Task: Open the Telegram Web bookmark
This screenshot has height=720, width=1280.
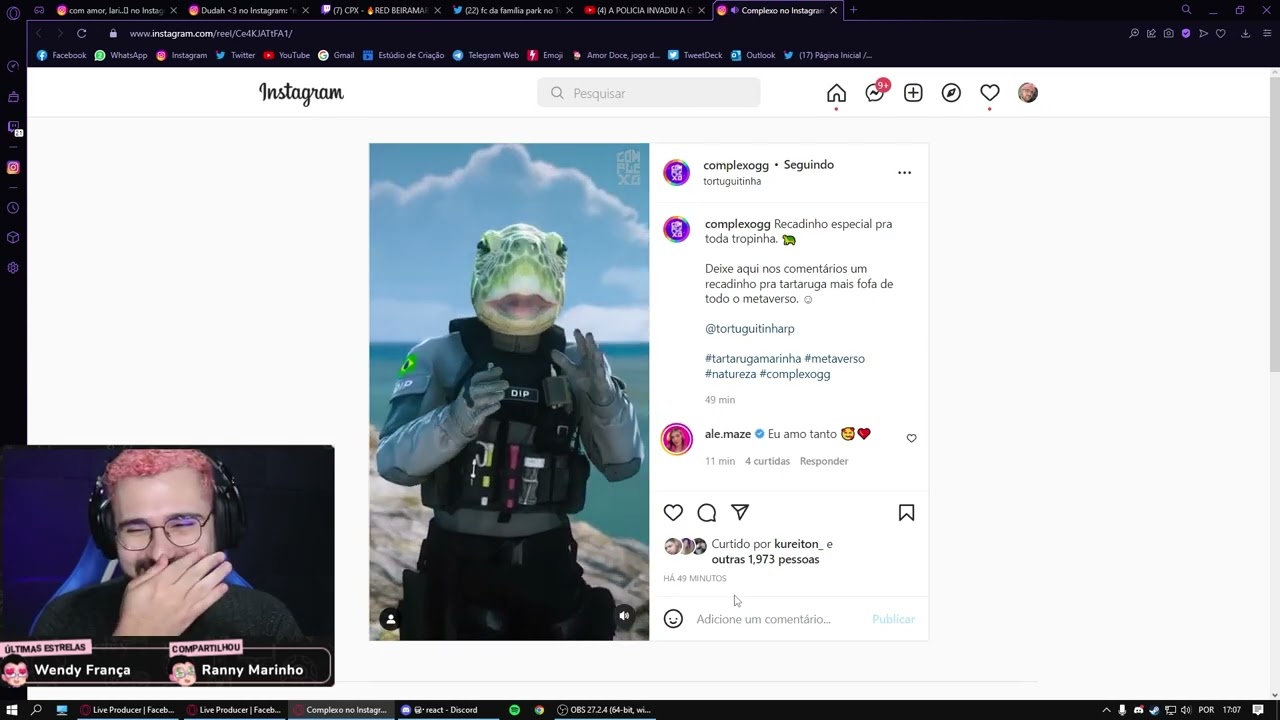Action: coord(486,55)
